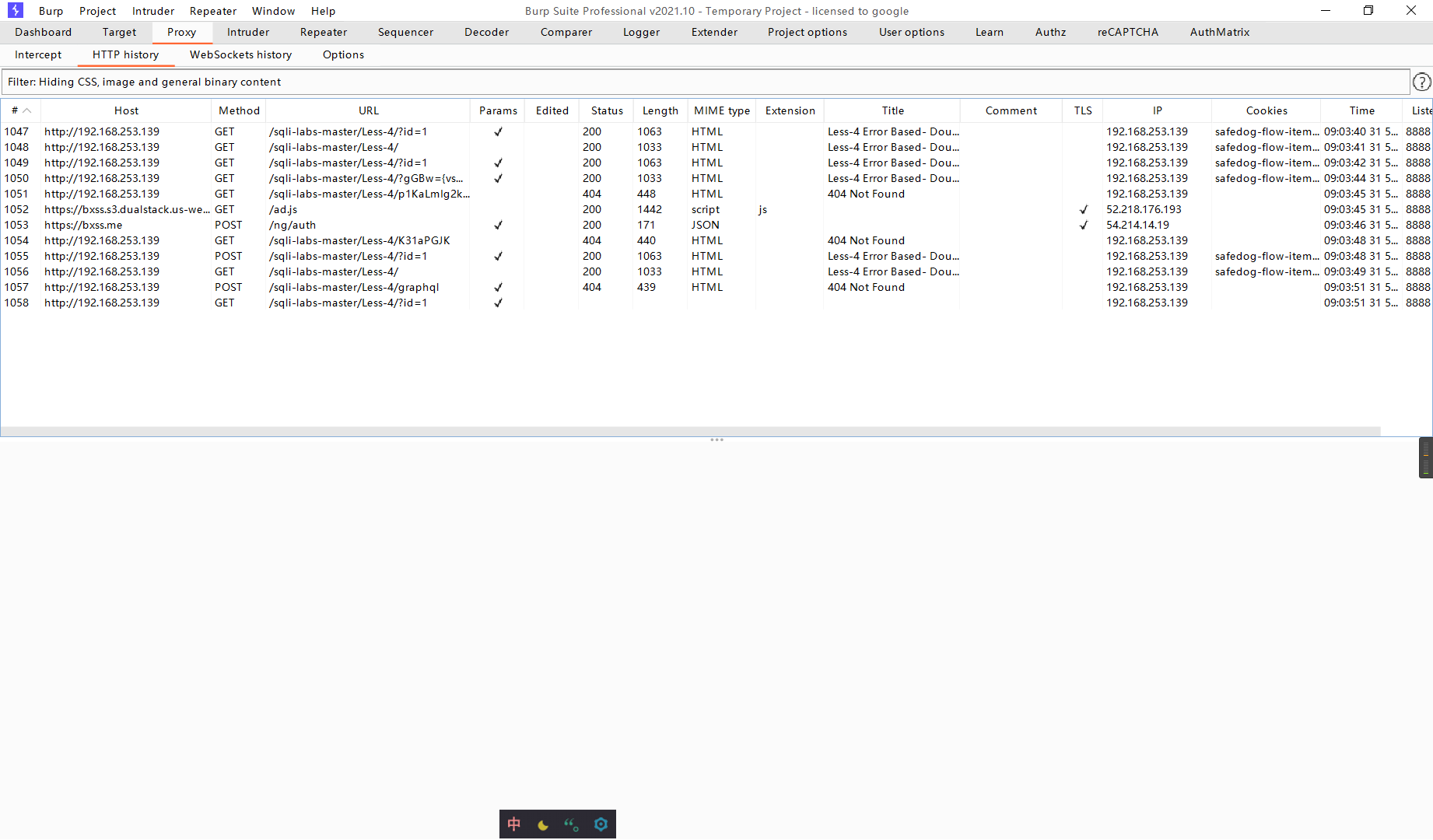Select last request row 1058

(x=716, y=303)
